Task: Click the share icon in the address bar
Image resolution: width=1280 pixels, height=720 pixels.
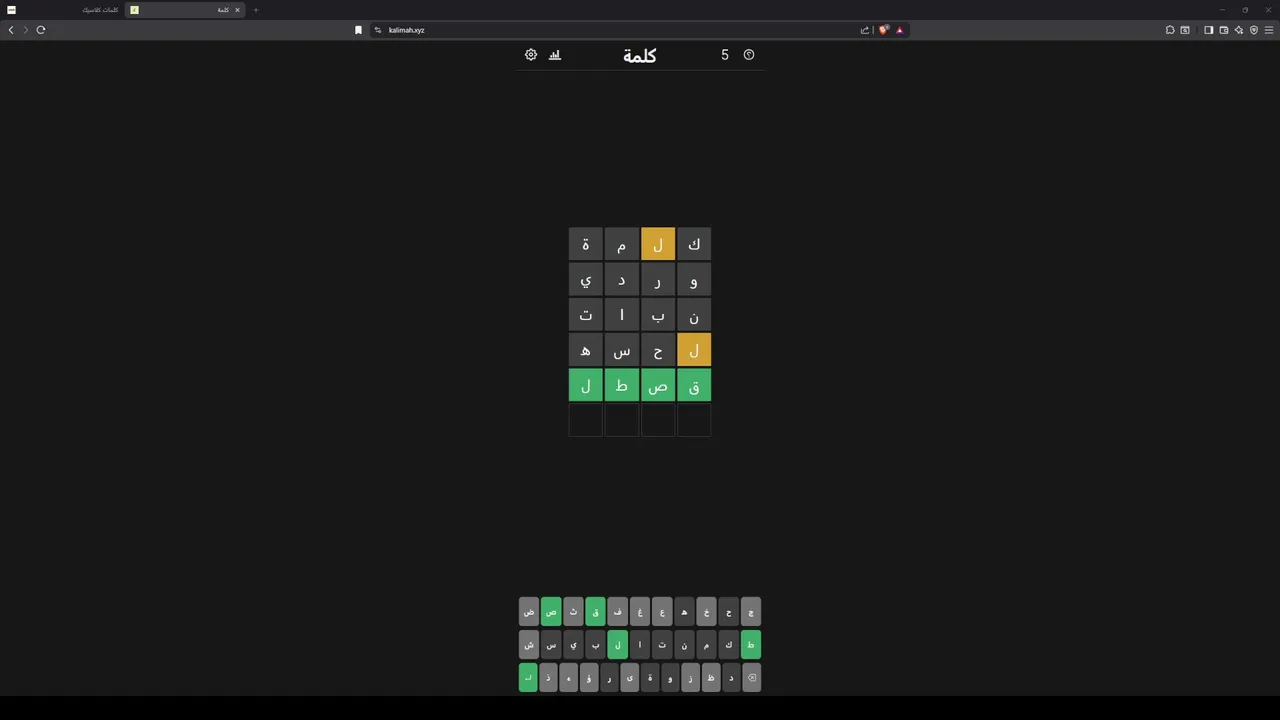Action: [865, 30]
